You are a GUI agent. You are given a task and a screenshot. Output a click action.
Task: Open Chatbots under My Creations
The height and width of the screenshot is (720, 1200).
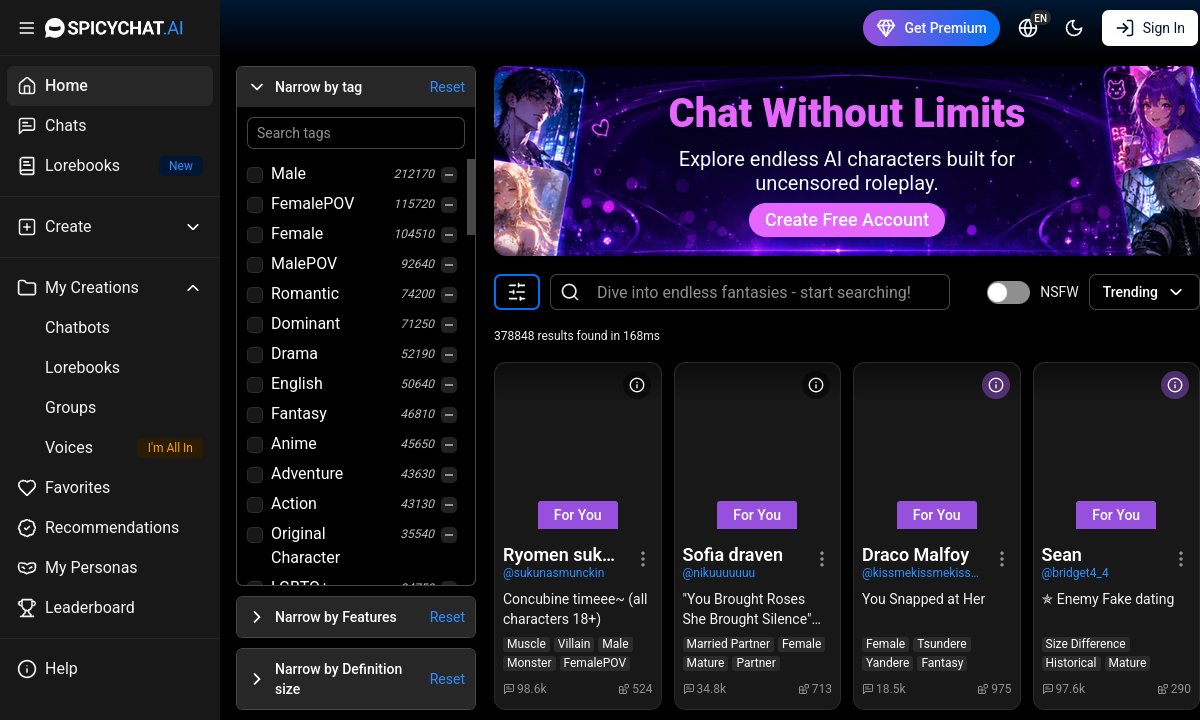pyautogui.click(x=110, y=328)
